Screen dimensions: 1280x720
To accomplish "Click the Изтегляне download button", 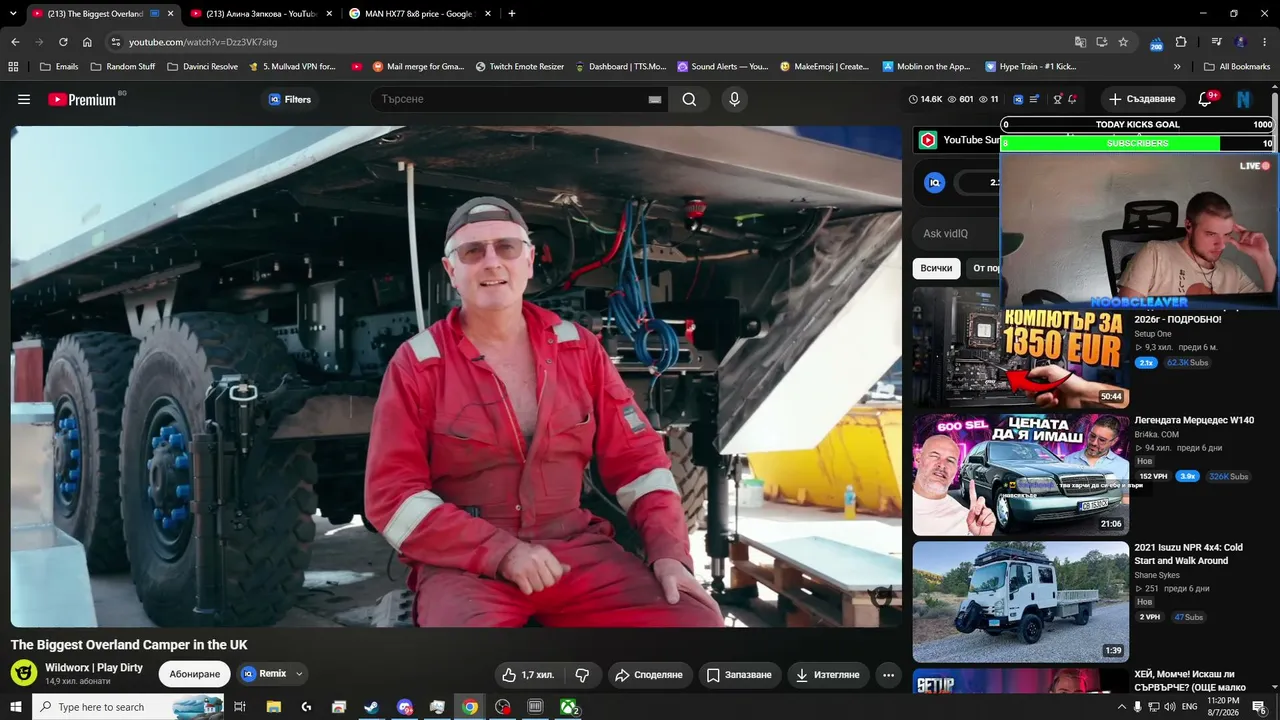I will 828,675.
